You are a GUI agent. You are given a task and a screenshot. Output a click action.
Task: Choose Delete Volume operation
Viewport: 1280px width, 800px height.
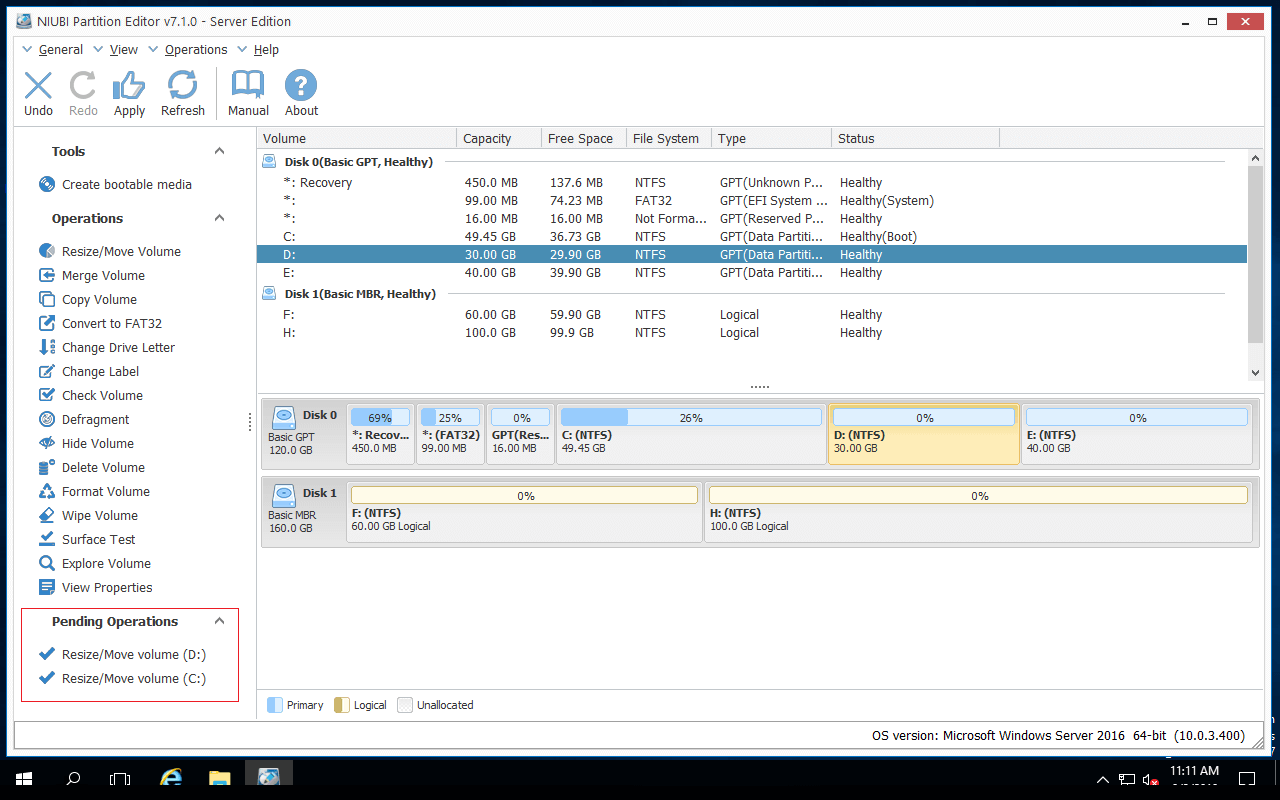(92, 467)
